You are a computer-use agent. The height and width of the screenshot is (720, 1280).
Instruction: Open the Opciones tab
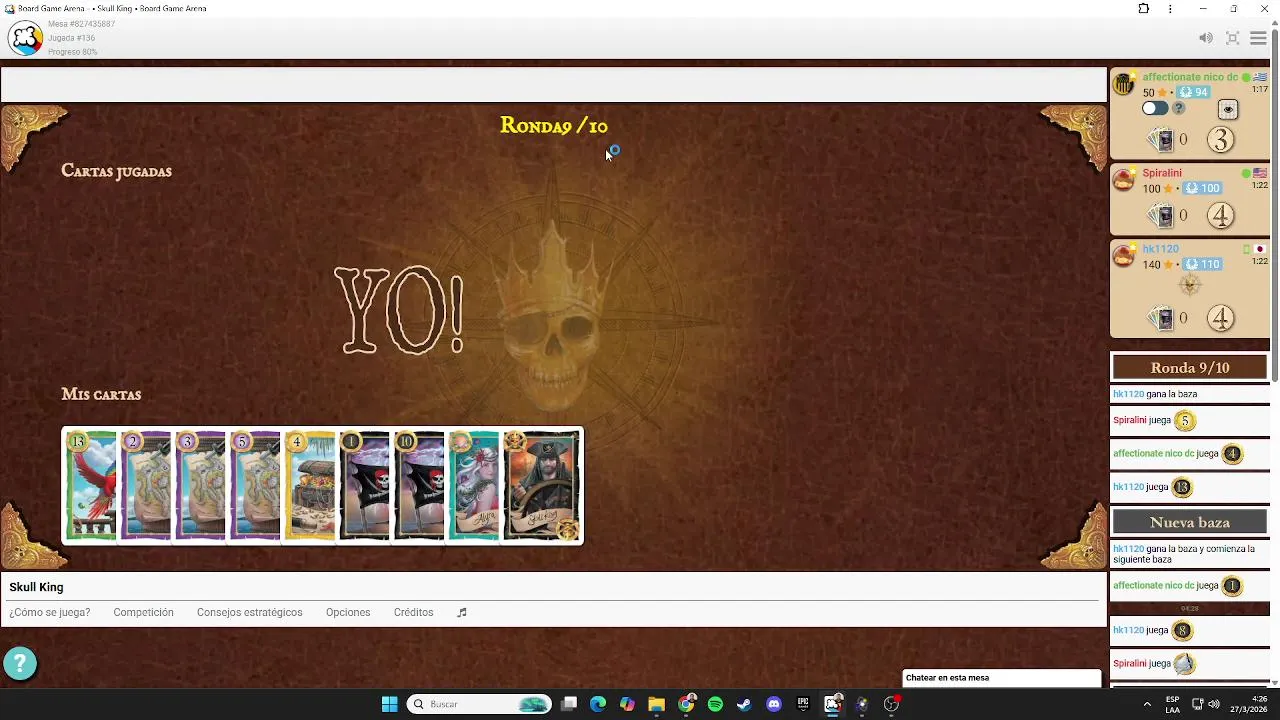[x=348, y=612]
